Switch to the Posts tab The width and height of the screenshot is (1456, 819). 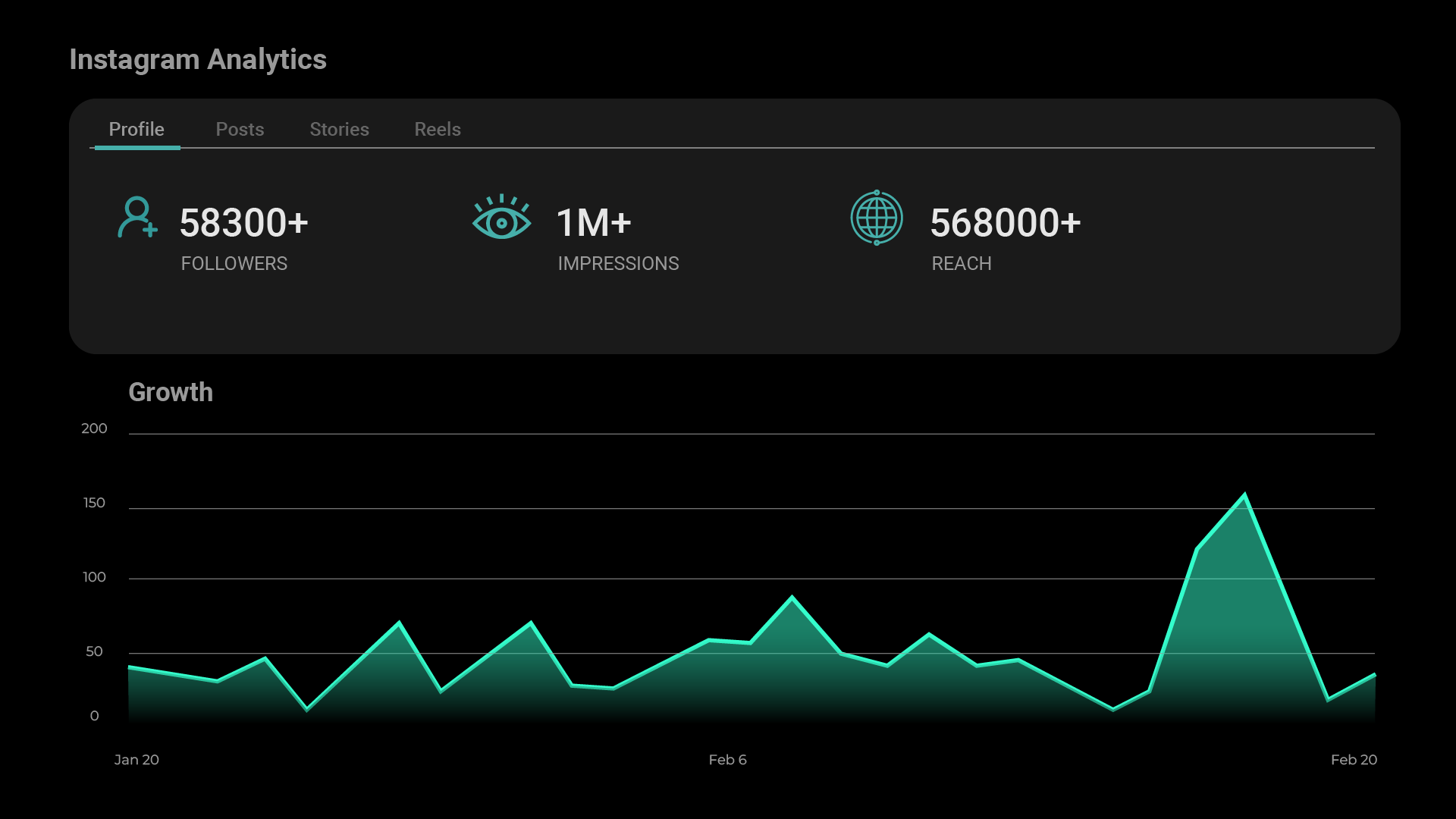click(x=240, y=129)
